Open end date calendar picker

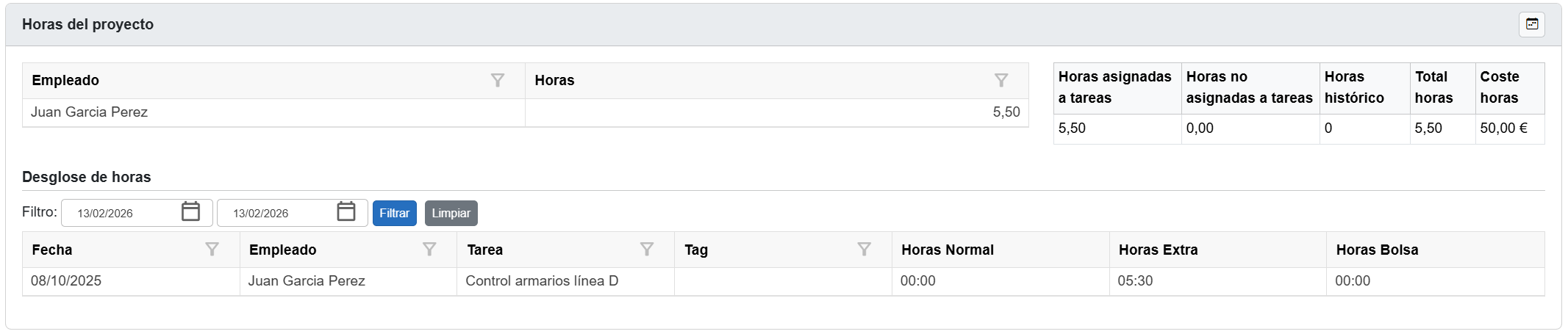click(x=346, y=212)
